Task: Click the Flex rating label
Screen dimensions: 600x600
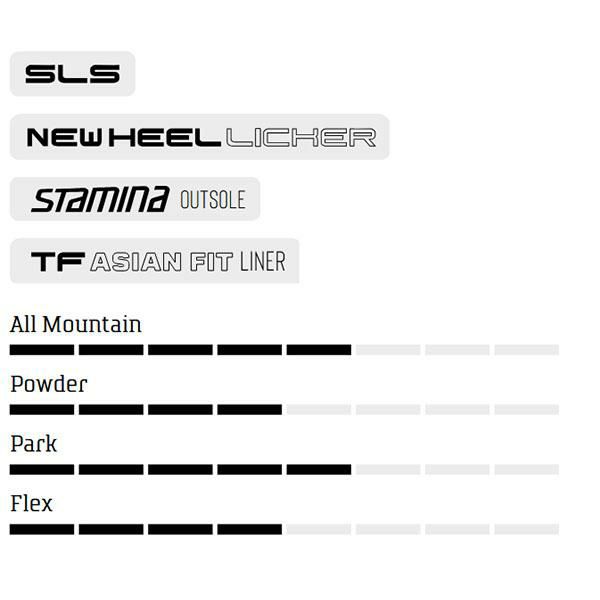Action: (x=32, y=503)
